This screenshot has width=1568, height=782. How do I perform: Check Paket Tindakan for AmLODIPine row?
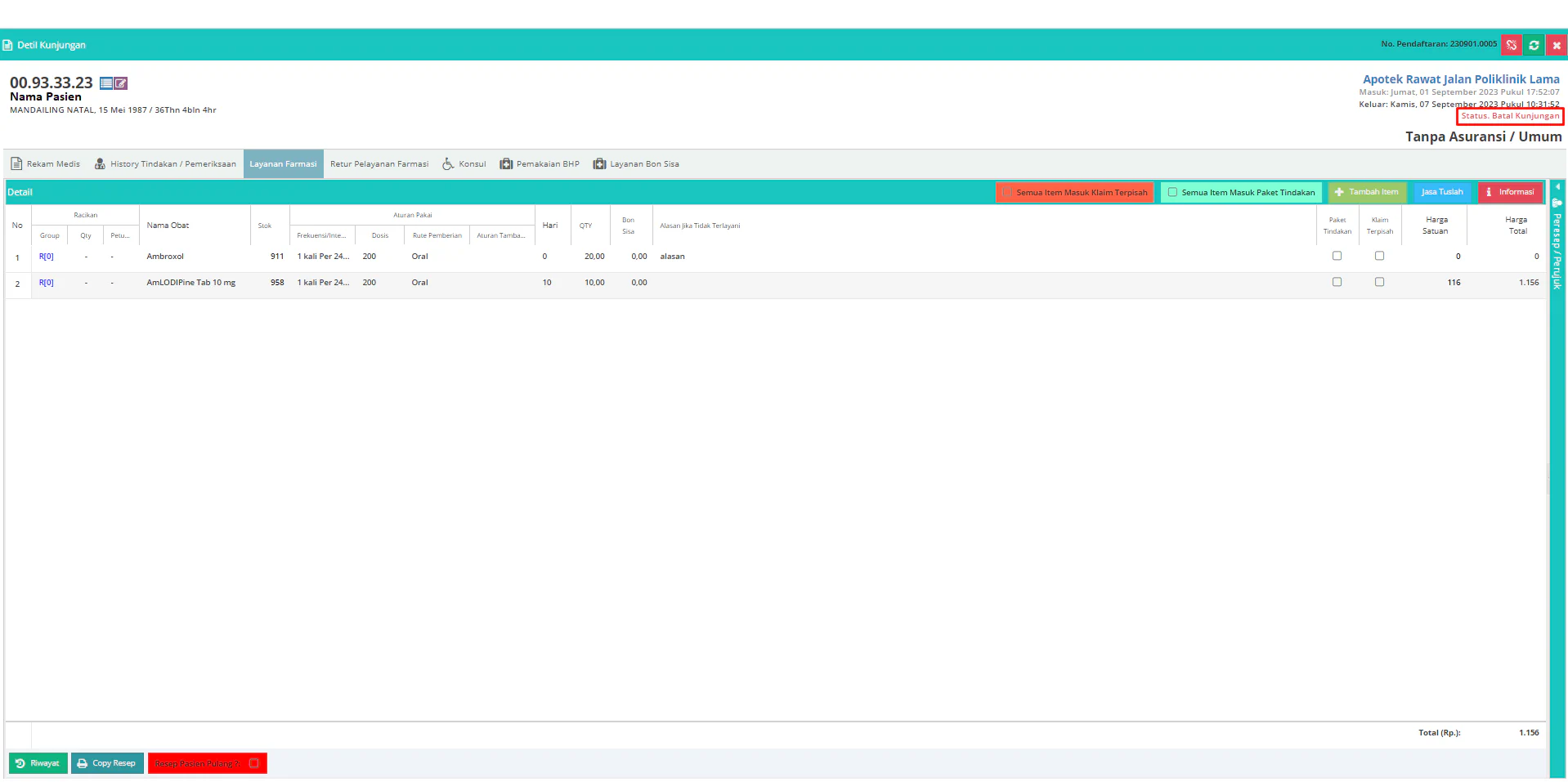[x=1337, y=282]
